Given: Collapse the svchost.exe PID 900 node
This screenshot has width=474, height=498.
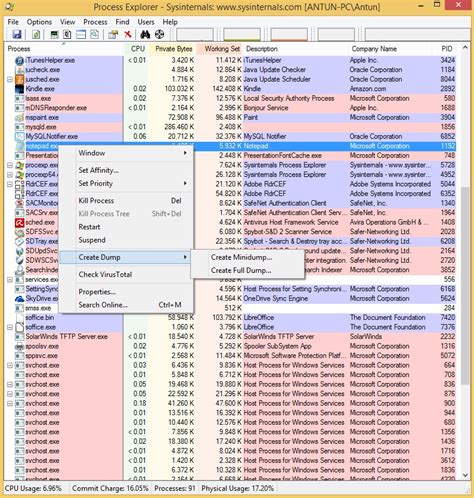Looking at the screenshot, I should point(10,404).
